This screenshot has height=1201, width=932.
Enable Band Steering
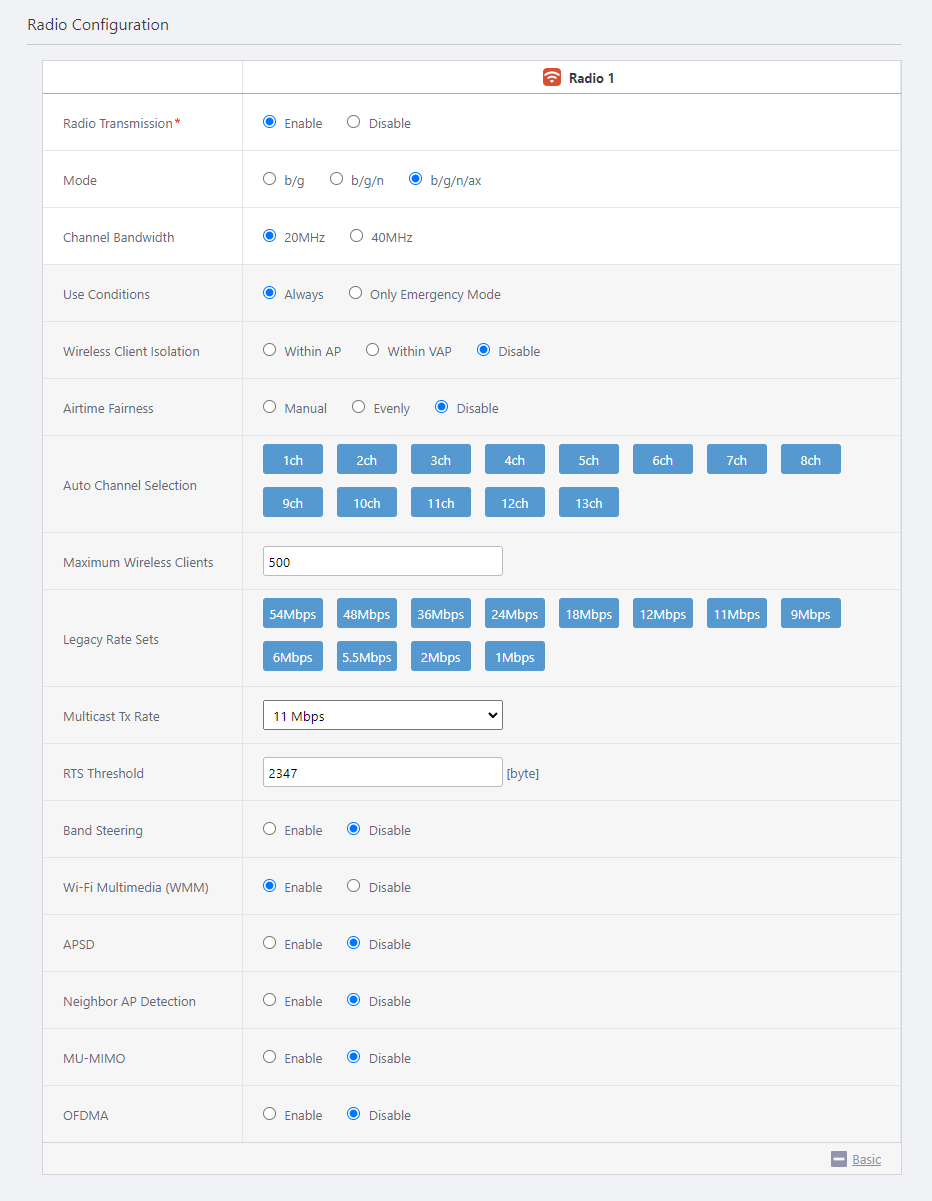pos(270,830)
